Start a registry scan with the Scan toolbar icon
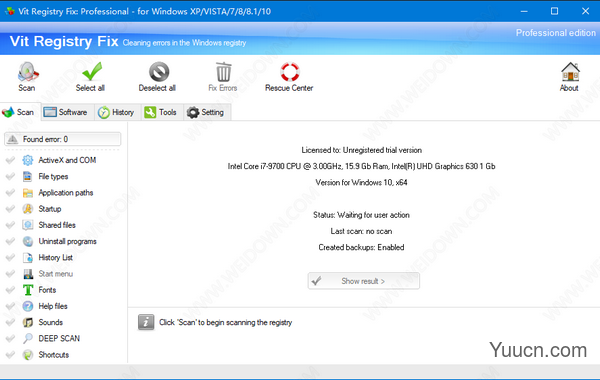The image size is (600, 380). 28,72
